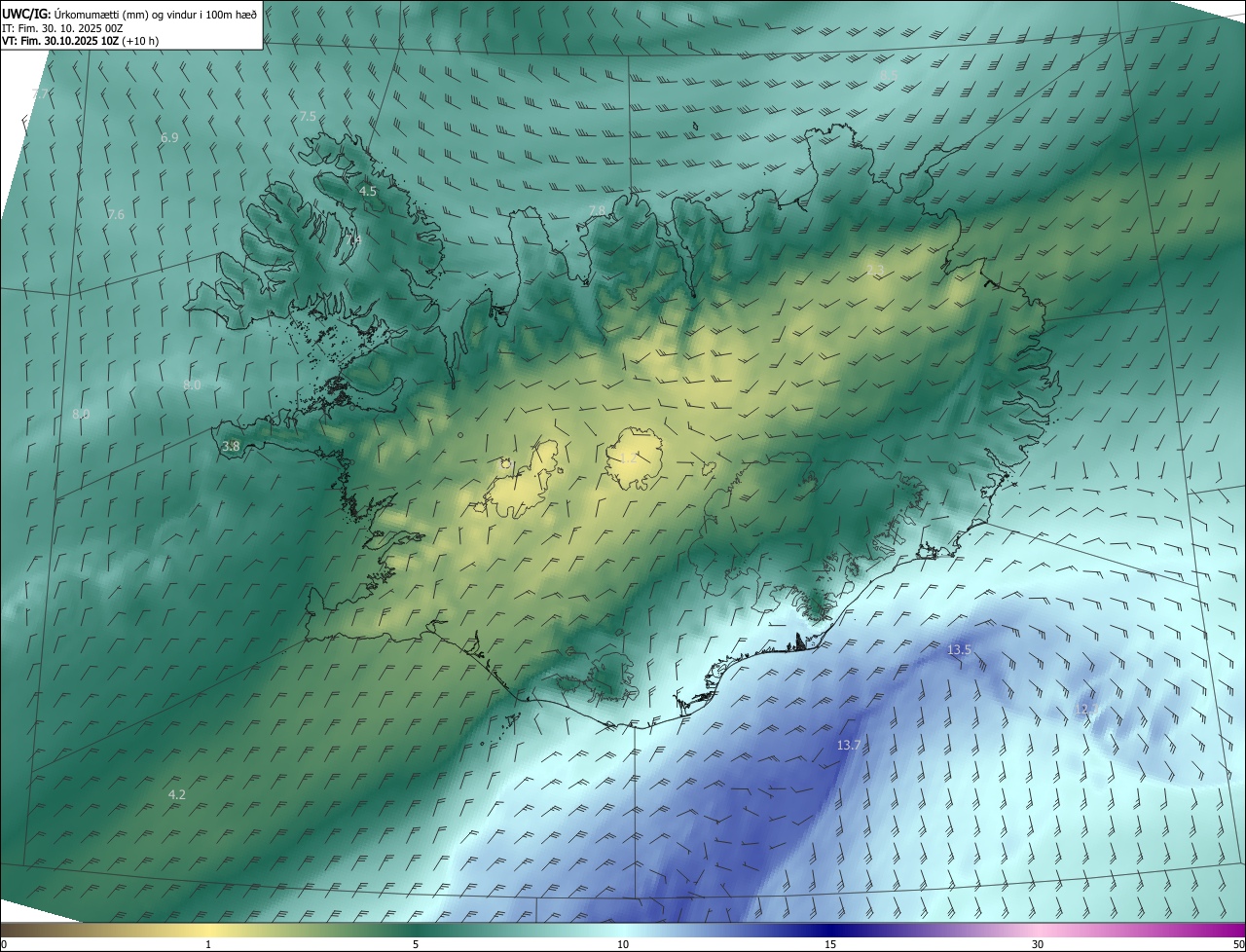This screenshot has height=952, width=1246.
Task: Click the colorbar tick label 5
Action: [416, 944]
